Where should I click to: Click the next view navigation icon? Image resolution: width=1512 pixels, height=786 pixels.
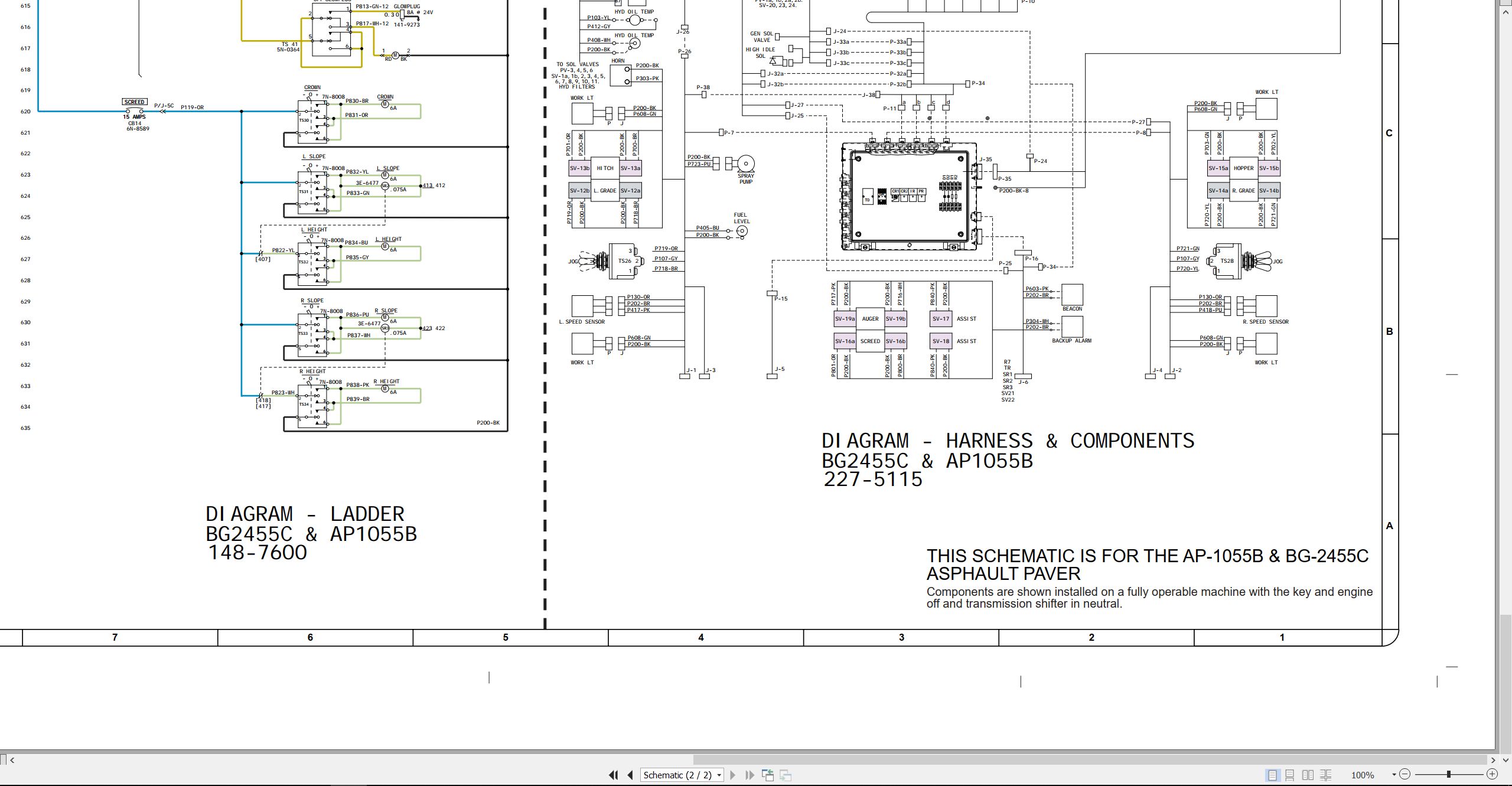(786, 775)
